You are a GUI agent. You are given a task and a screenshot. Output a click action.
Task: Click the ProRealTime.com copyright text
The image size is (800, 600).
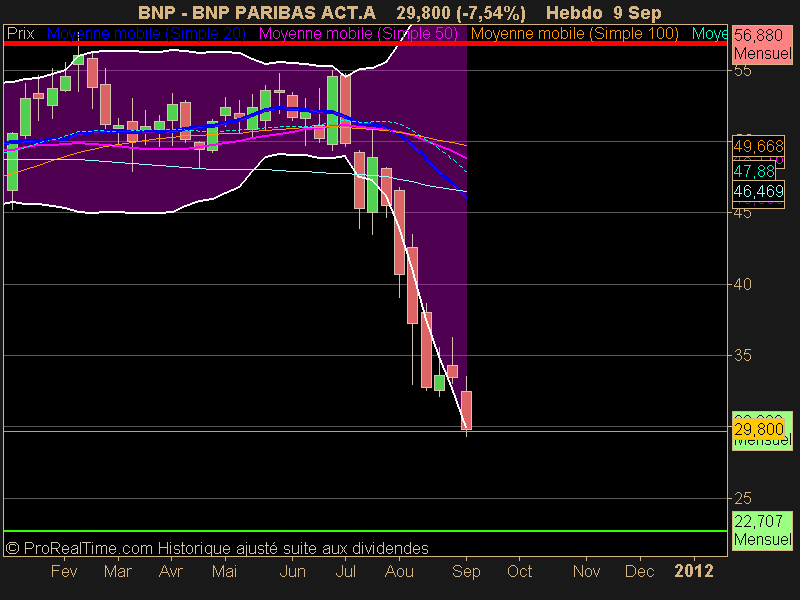point(217,548)
